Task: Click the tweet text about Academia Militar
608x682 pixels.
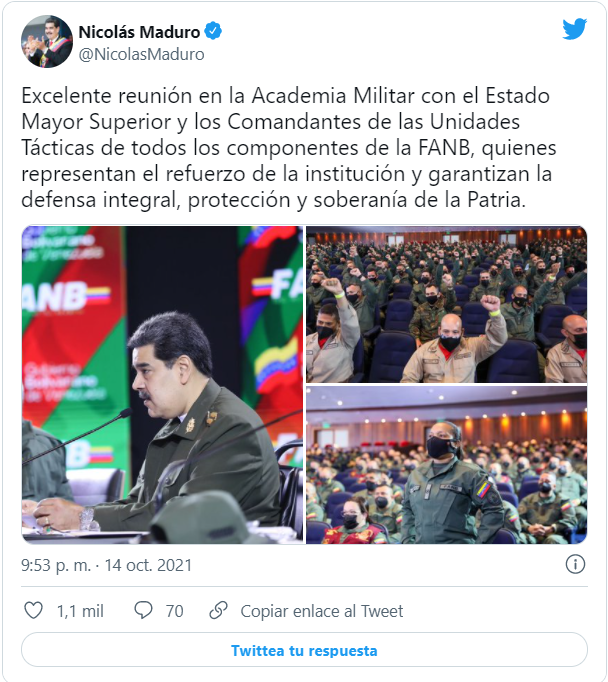Action: pyautogui.click(x=289, y=147)
